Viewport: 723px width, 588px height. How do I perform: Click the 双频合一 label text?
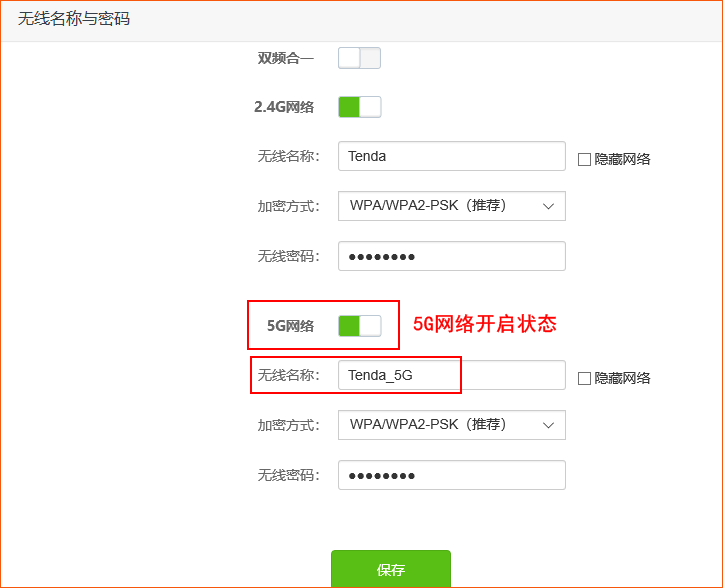285,58
